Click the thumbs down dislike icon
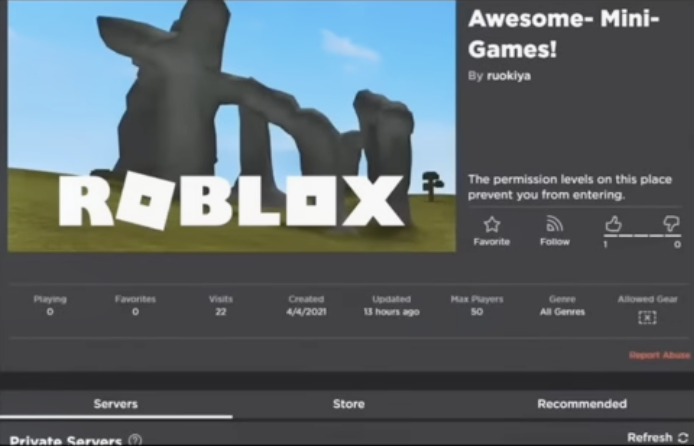 tap(671, 223)
